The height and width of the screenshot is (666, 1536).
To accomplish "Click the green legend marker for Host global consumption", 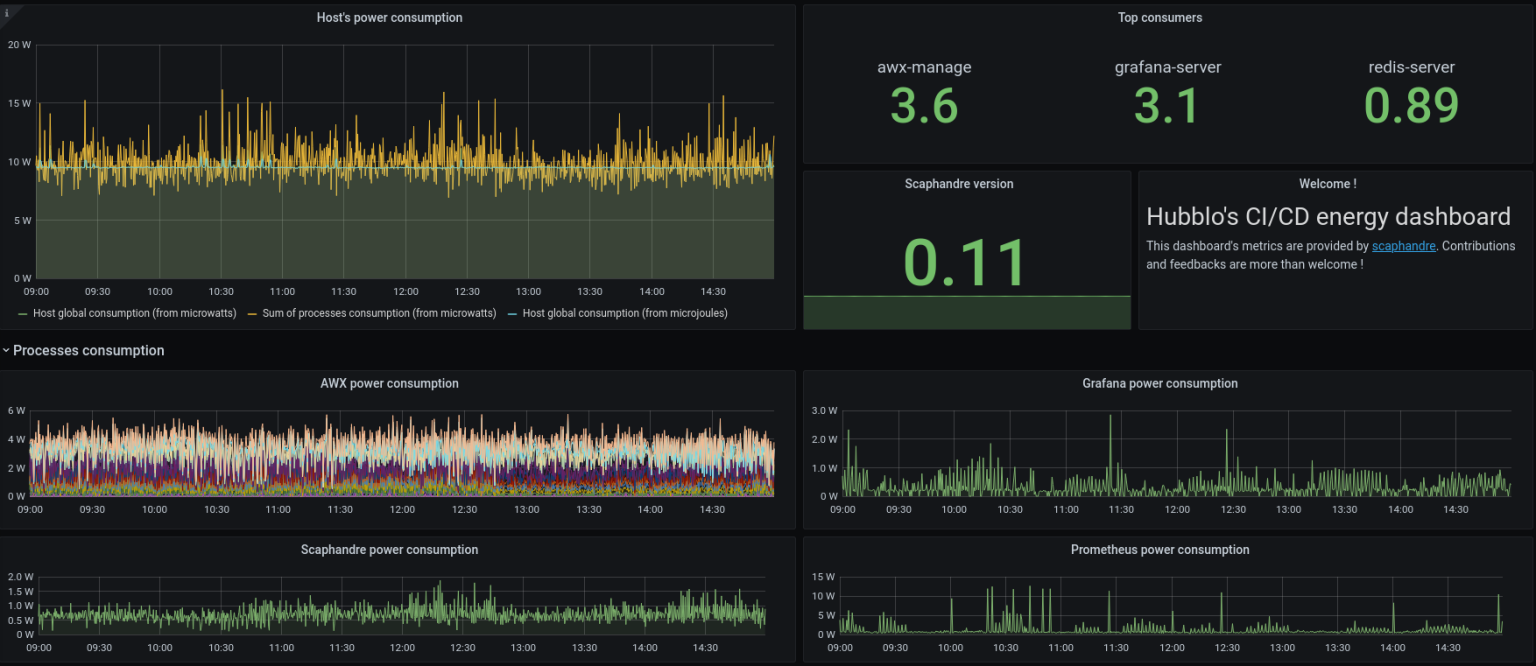I will coord(22,313).
